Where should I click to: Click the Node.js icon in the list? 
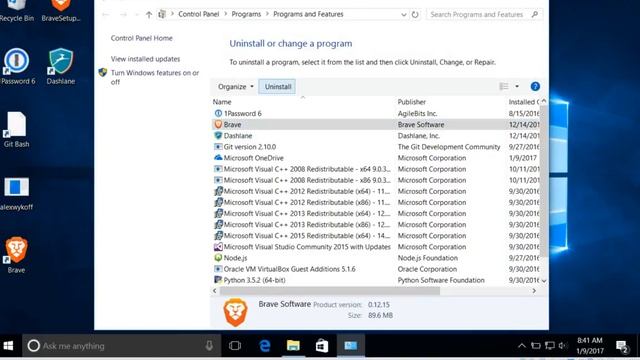pyautogui.click(x=218, y=258)
